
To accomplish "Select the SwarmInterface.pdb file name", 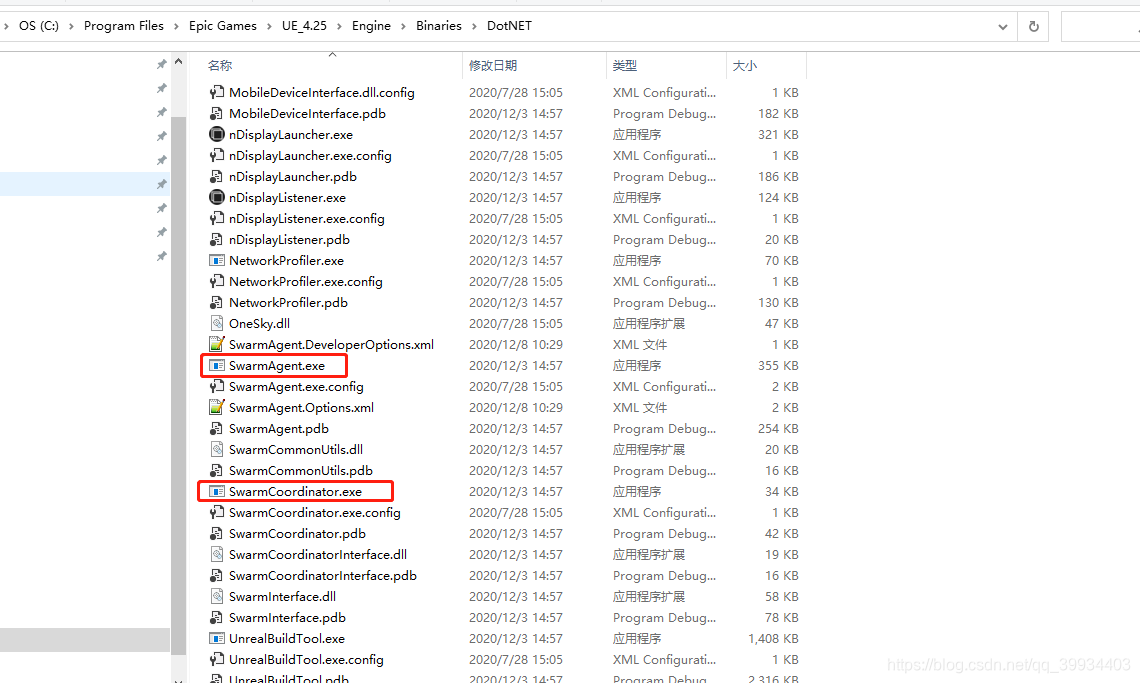I will [x=287, y=618].
